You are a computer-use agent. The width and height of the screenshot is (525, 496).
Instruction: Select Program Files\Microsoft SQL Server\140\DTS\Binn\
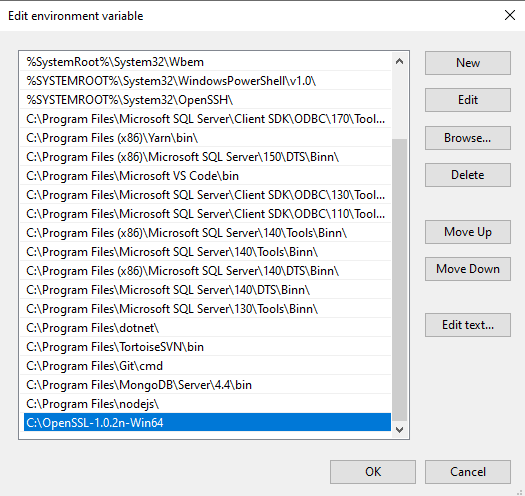(x=206, y=290)
